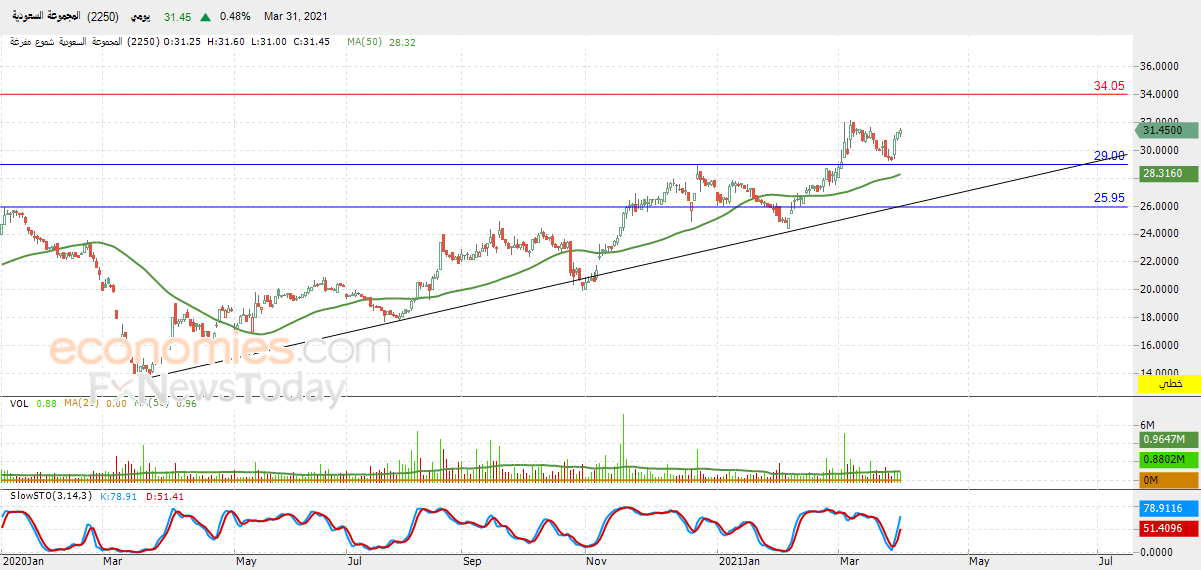
Task: Click the SlowSTO(3,14,3) indicator label
Action: tap(47, 495)
